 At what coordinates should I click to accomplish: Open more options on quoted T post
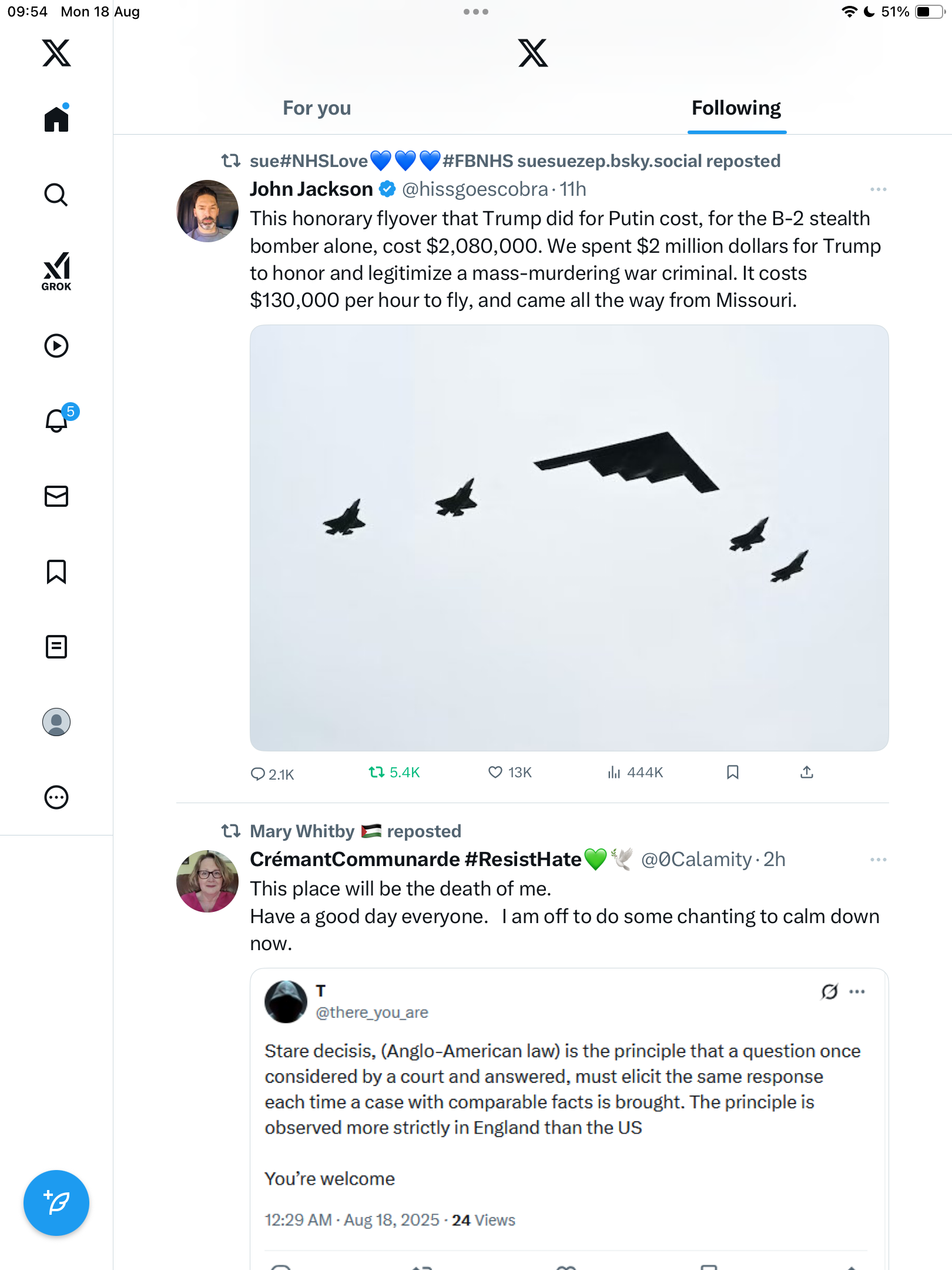click(x=857, y=992)
